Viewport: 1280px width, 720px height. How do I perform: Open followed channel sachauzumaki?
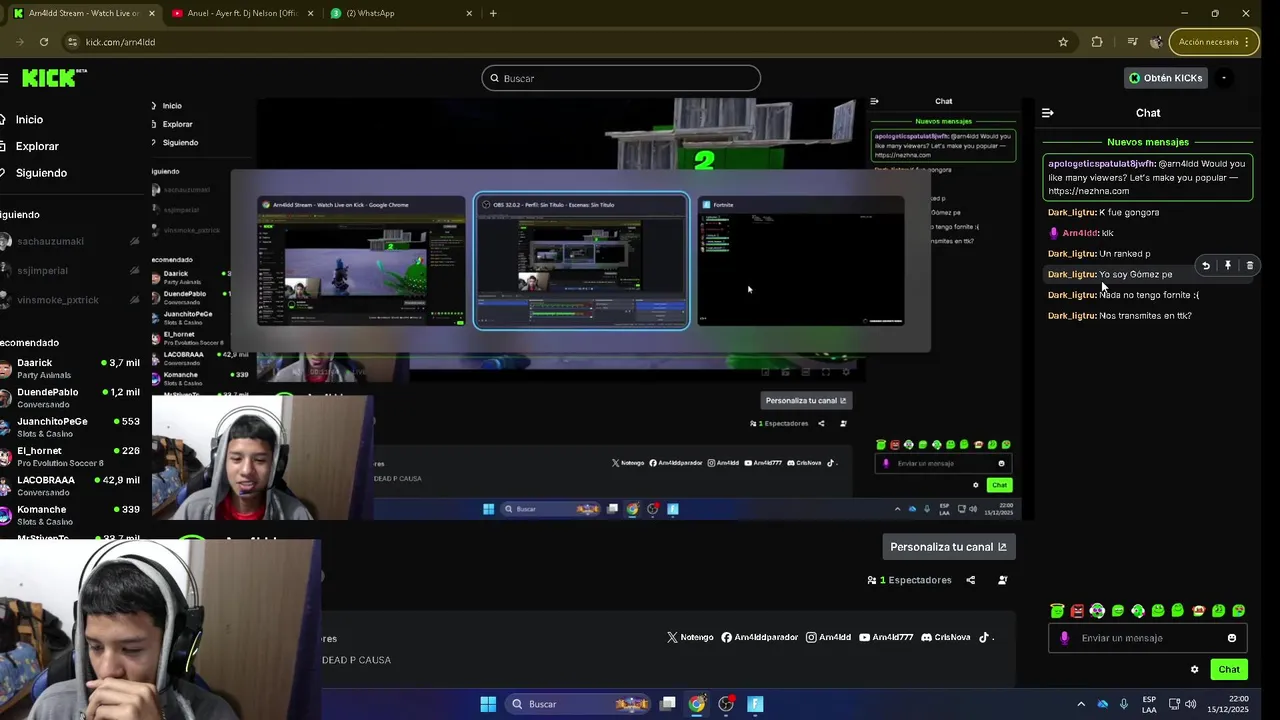click(x=72, y=241)
